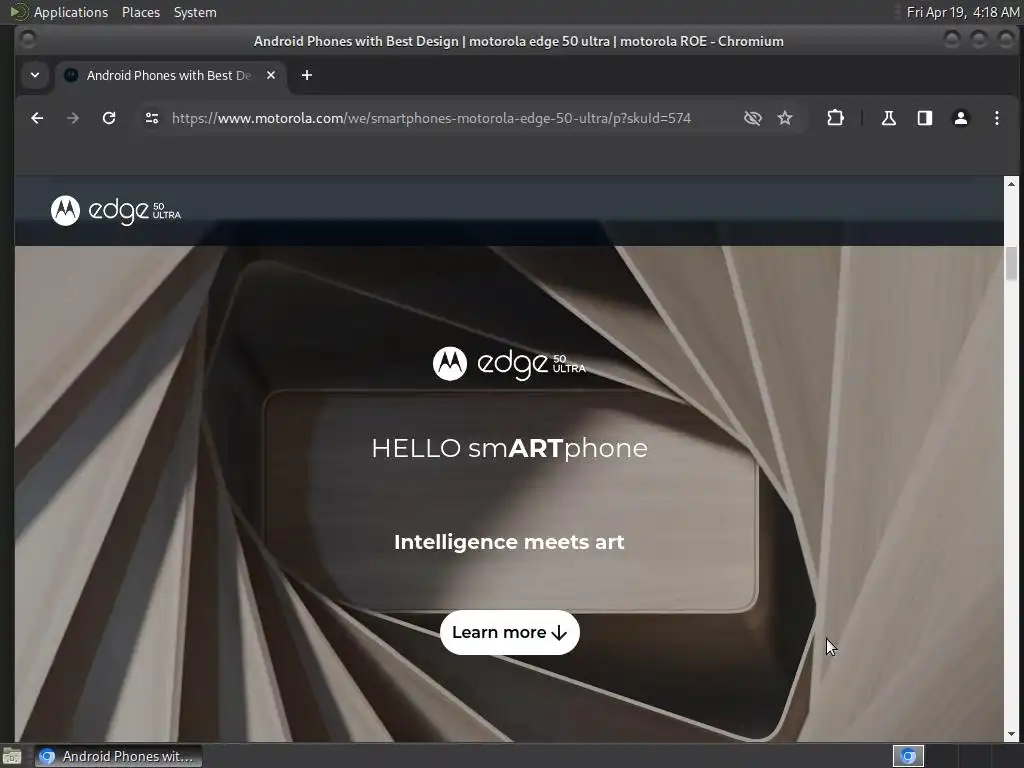Viewport: 1024px width, 768px height.
Task: Click the Chromium workspace icon in bottom panel
Action: click(x=908, y=756)
